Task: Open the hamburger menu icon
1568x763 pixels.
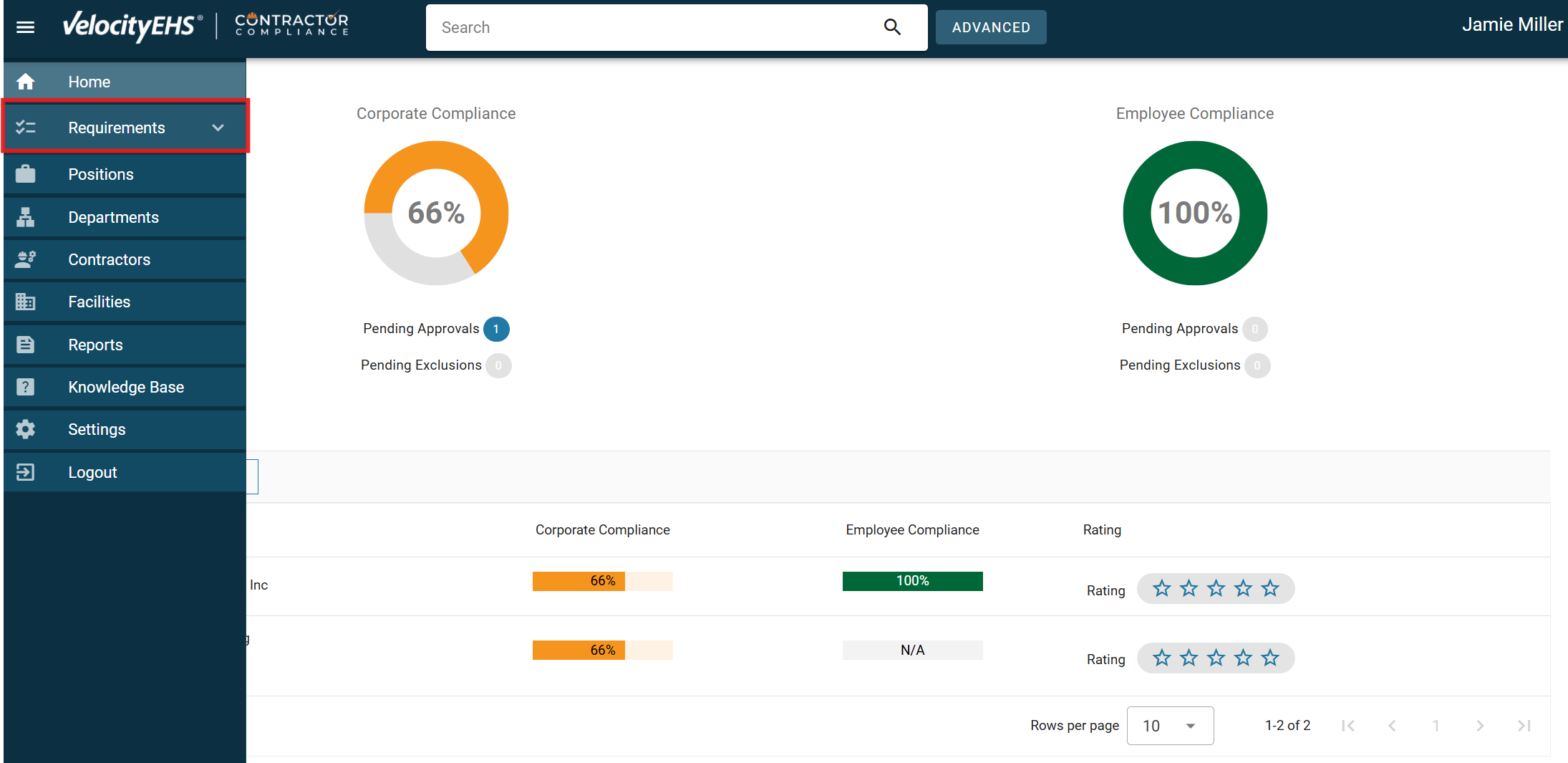Action: click(x=25, y=27)
